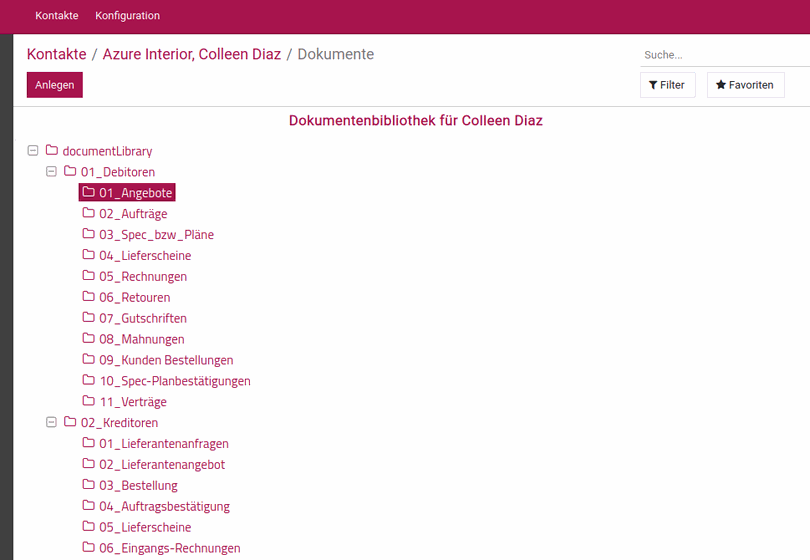Select the 04_Lieferscheine folder under Debitoren
810x560 pixels.
[x=145, y=255]
